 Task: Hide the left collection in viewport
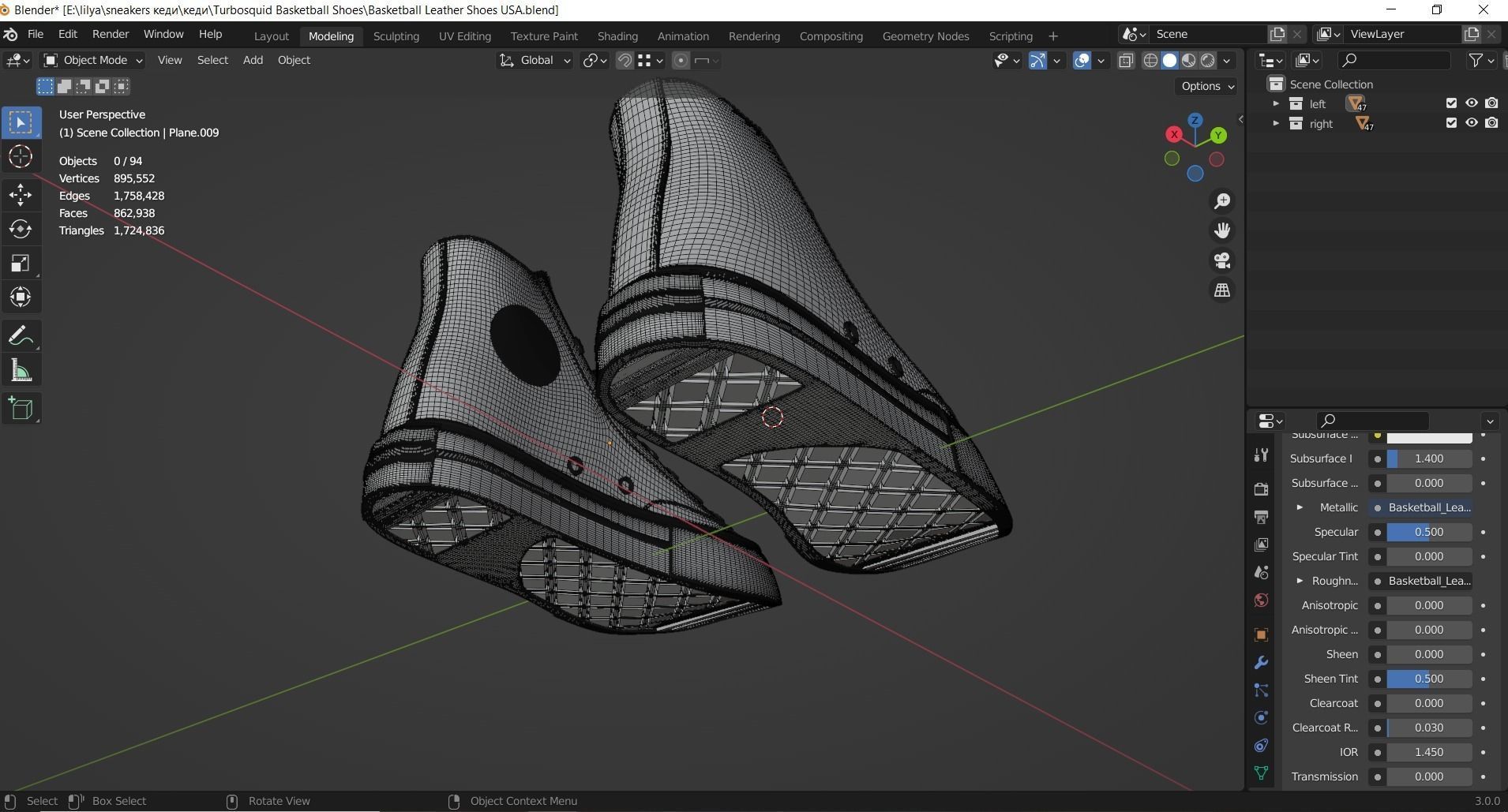point(1472,103)
